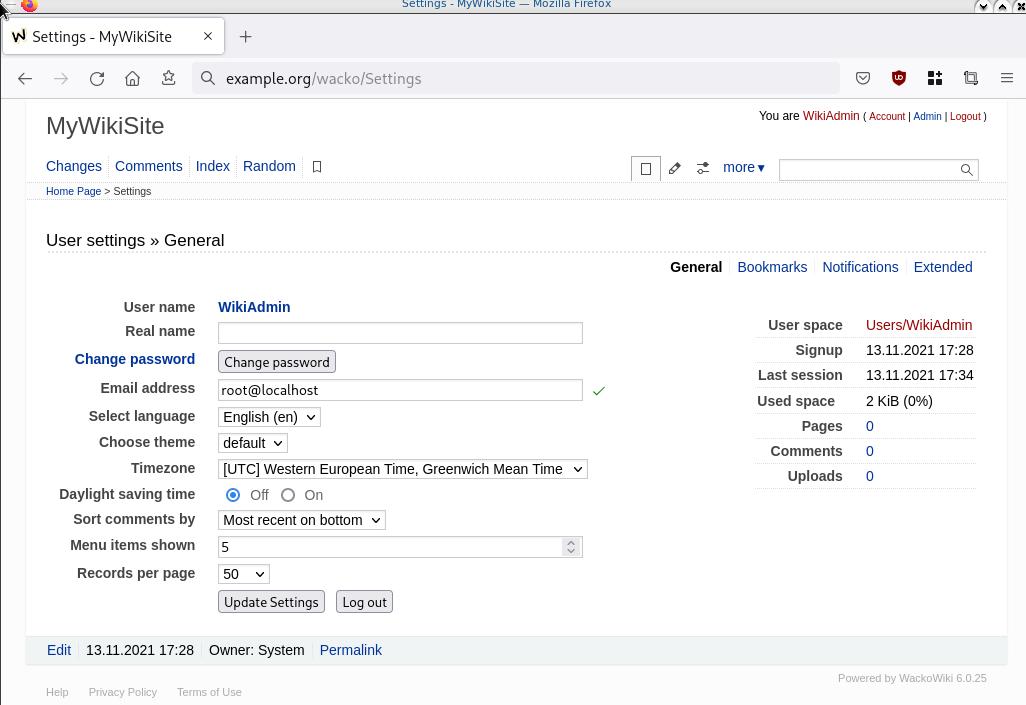Open the Firefox hamburger menu
This screenshot has height=705, width=1026.
click(x=1007, y=78)
